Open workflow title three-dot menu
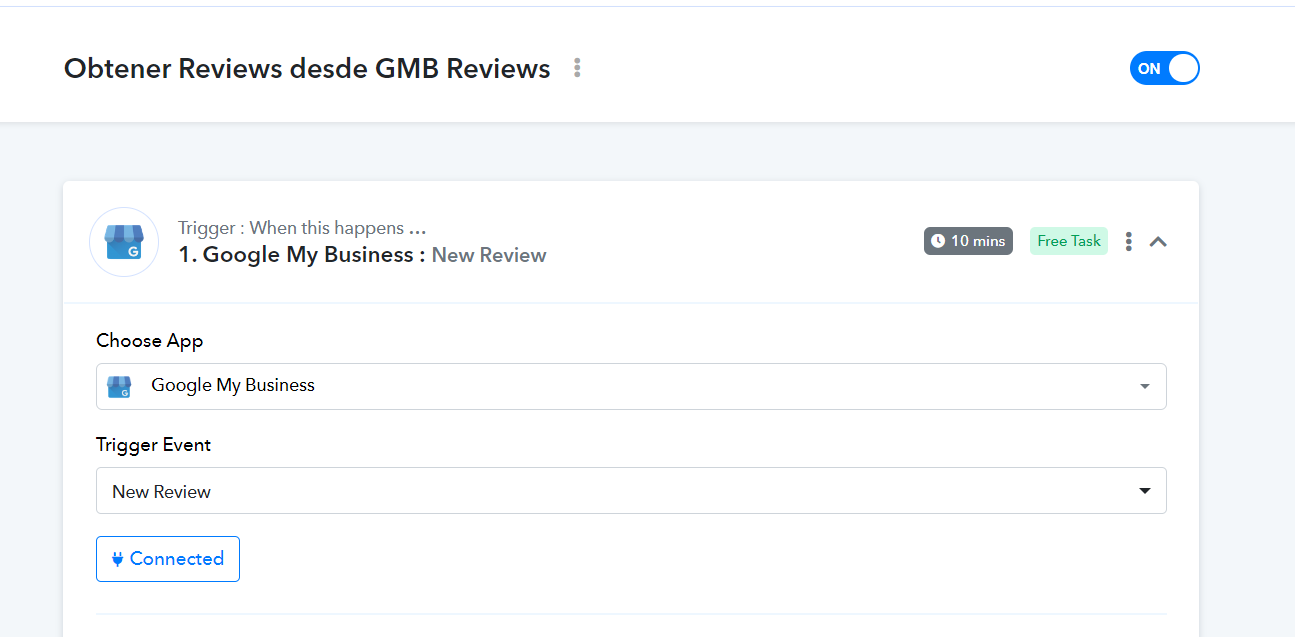This screenshot has height=637, width=1295. point(577,68)
